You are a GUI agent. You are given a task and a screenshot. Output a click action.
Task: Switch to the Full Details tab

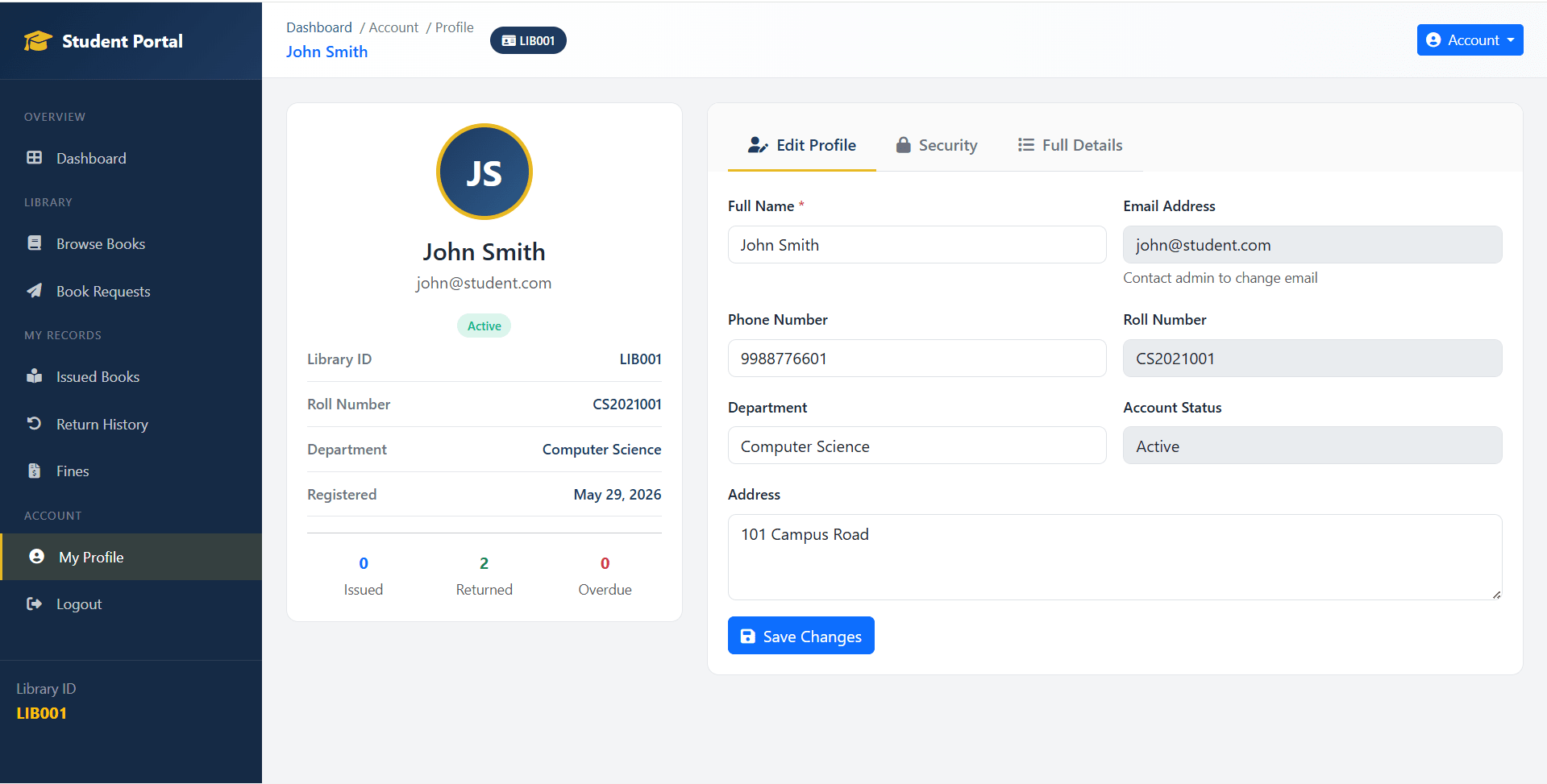coord(1070,145)
